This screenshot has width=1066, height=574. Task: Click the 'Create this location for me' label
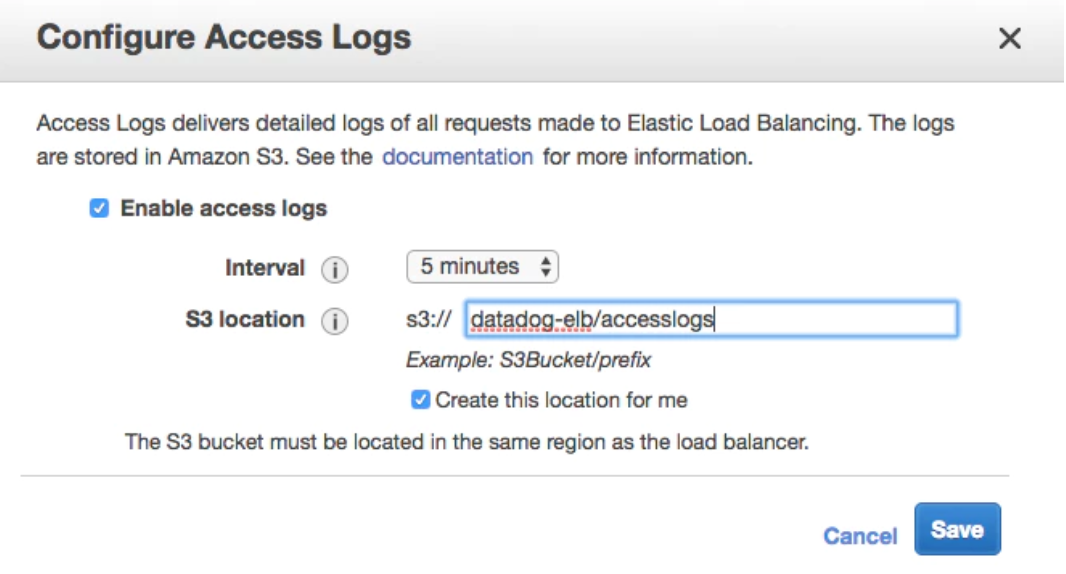click(561, 400)
